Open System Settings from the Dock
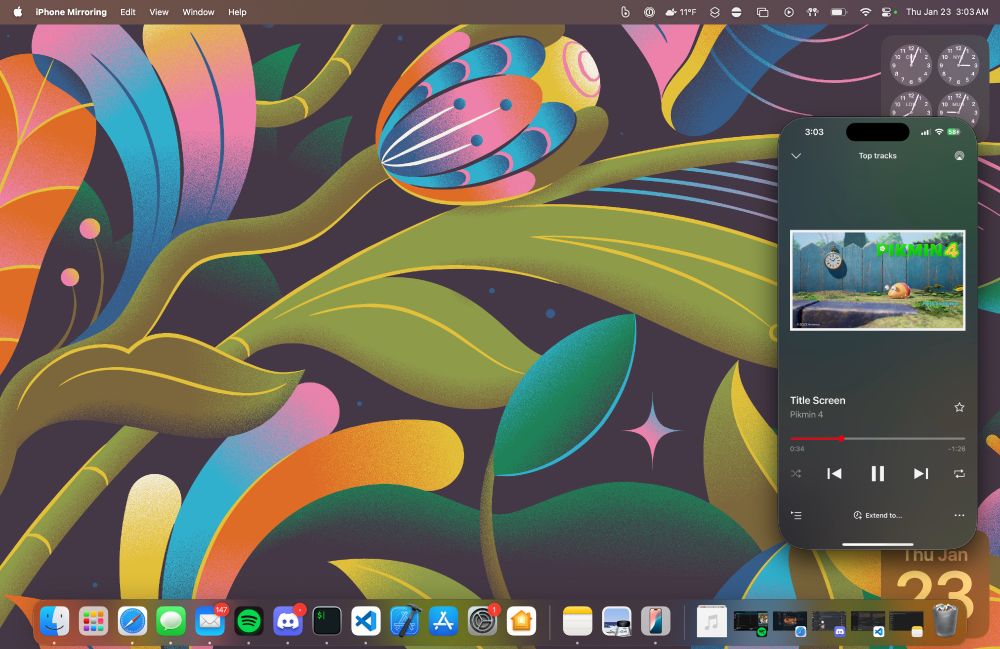Image resolution: width=1000 pixels, height=649 pixels. [482, 621]
